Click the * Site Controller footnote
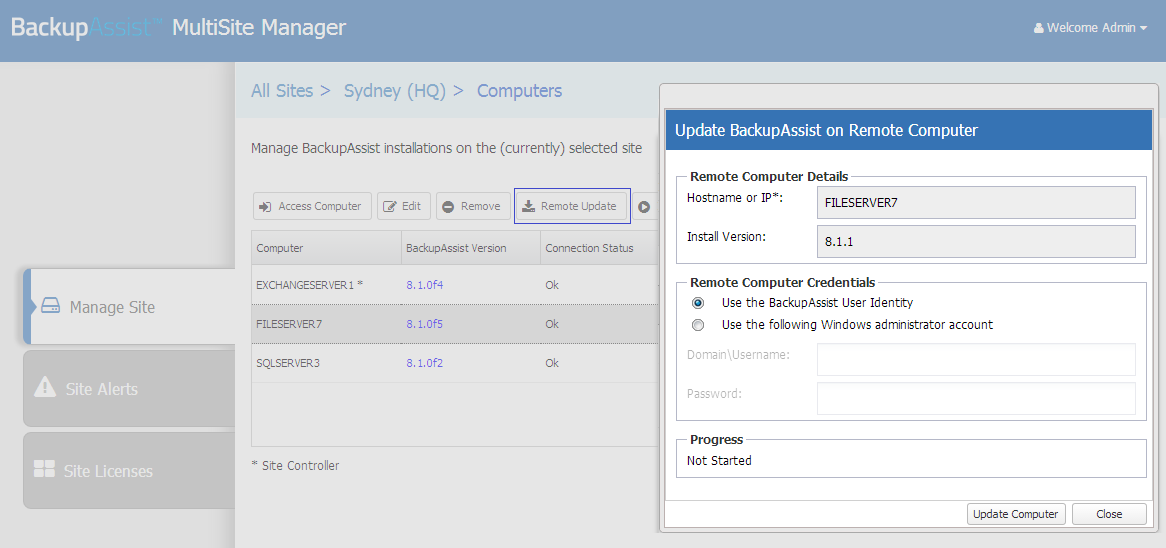The image size is (1166, 548). (295, 466)
